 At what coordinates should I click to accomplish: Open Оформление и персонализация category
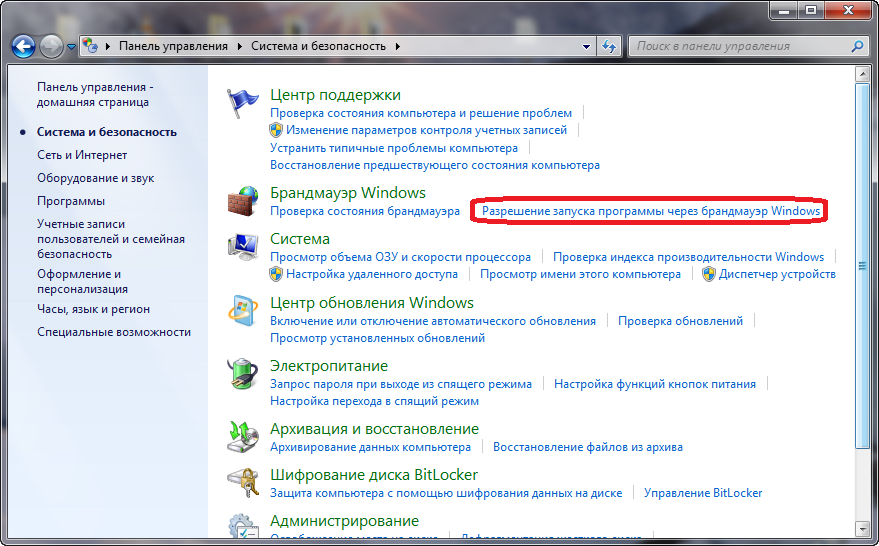point(82,281)
